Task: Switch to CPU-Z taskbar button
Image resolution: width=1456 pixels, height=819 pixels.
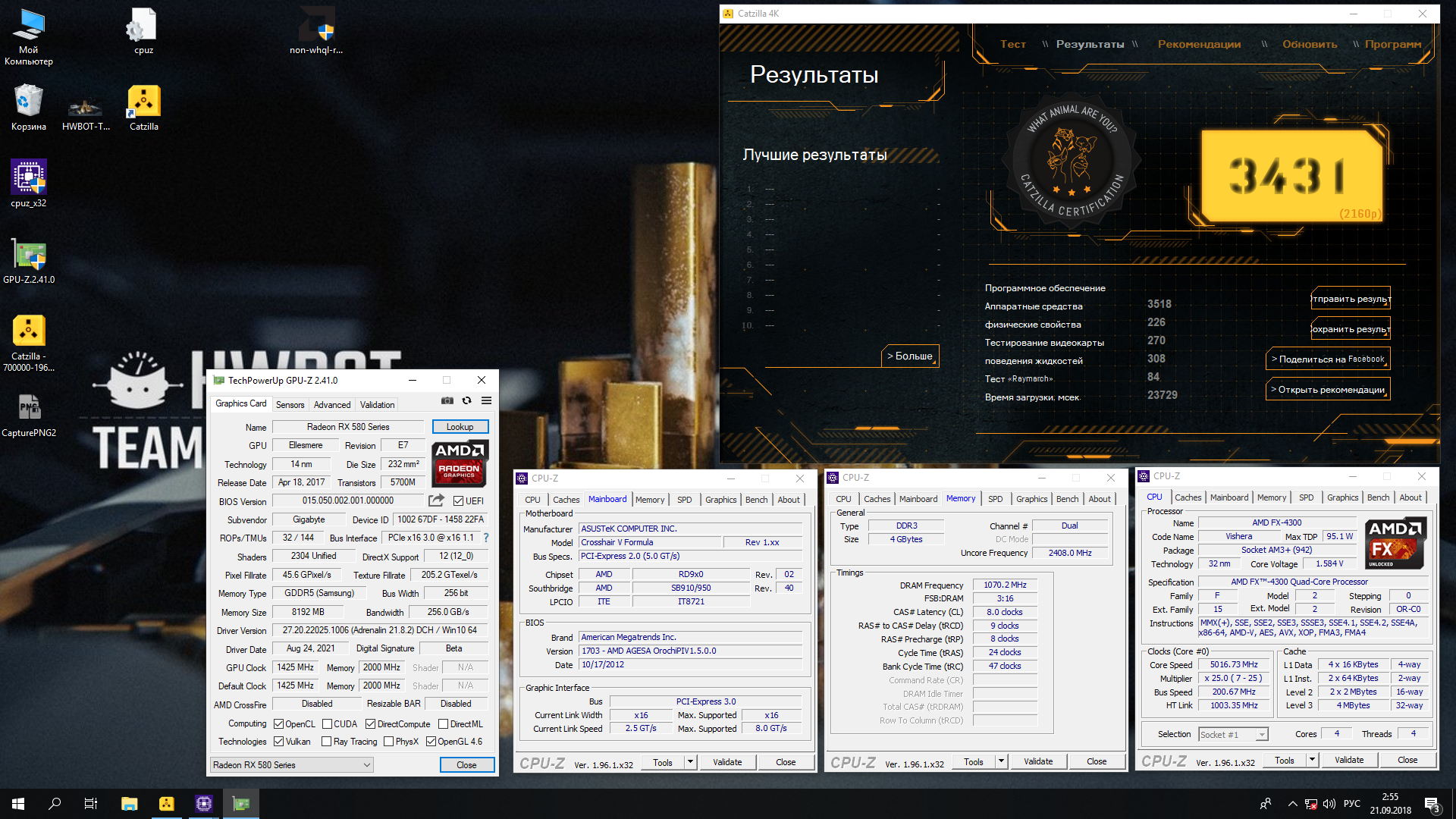Action: click(204, 804)
